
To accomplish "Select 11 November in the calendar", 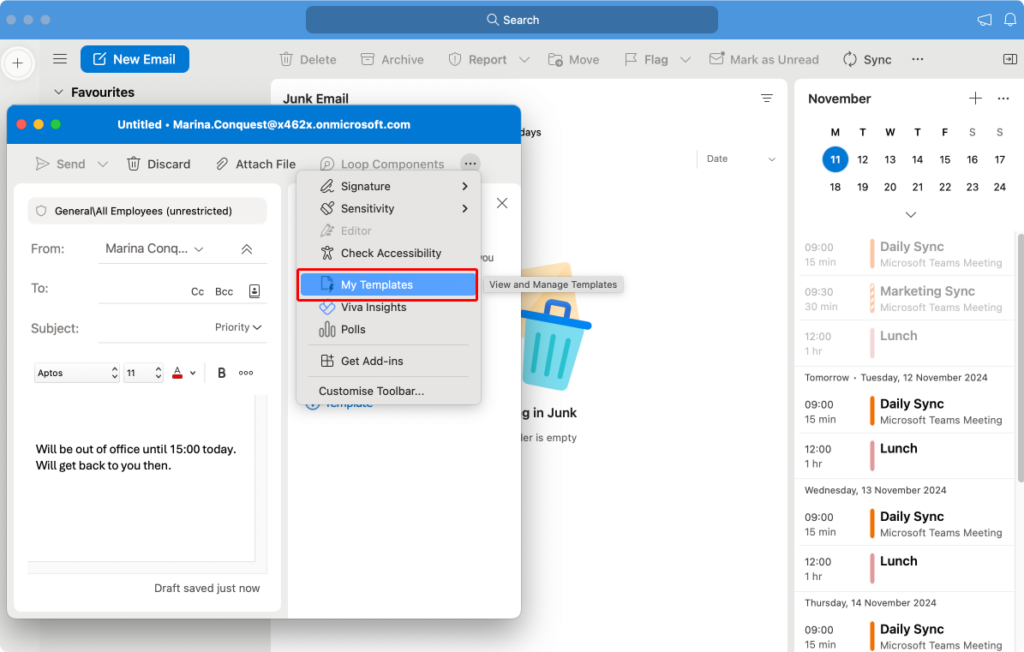I will [835, 159].
